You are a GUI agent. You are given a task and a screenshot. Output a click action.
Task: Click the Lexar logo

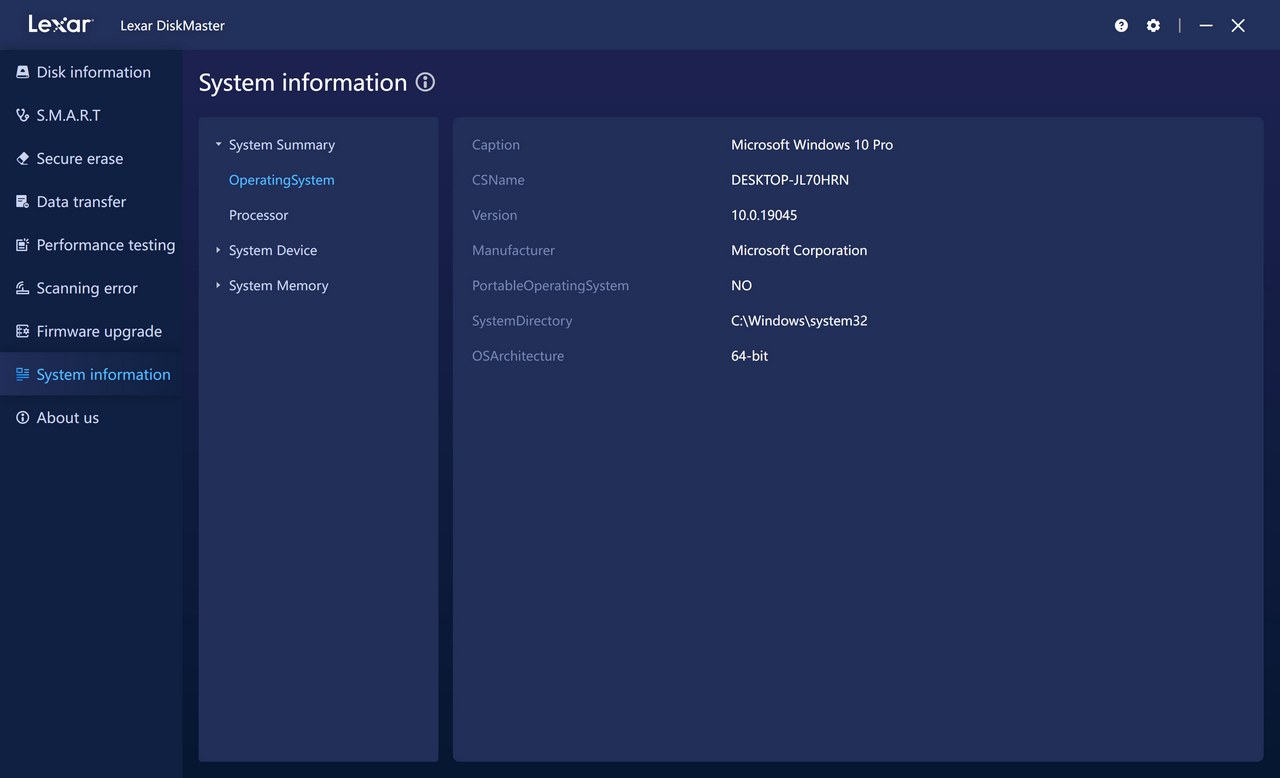[60, 24]
